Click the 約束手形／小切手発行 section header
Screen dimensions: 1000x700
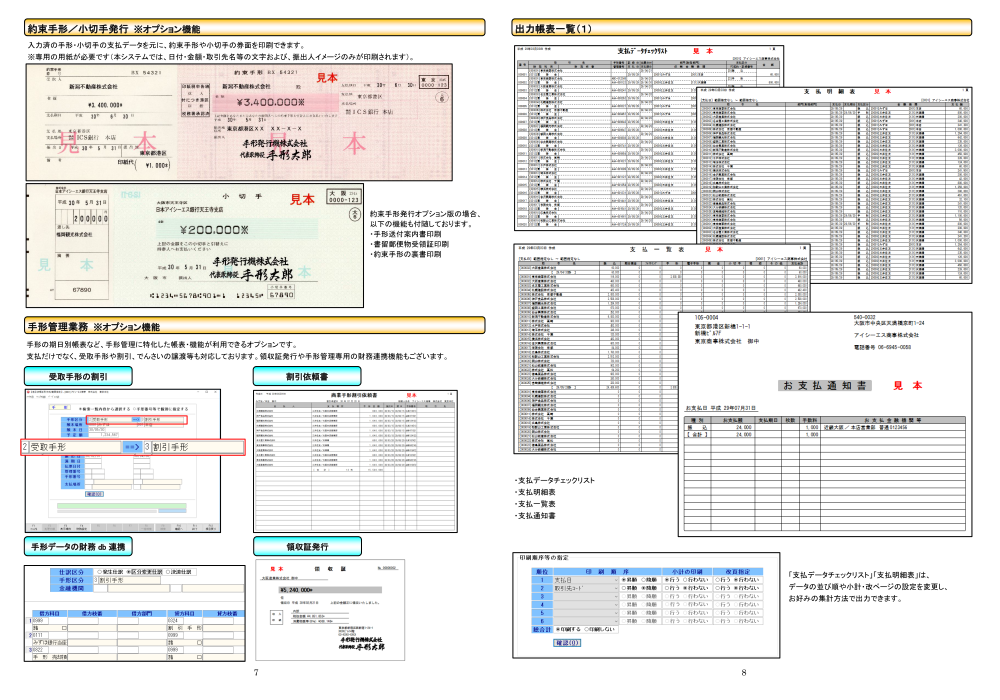[x=255, y=28]
